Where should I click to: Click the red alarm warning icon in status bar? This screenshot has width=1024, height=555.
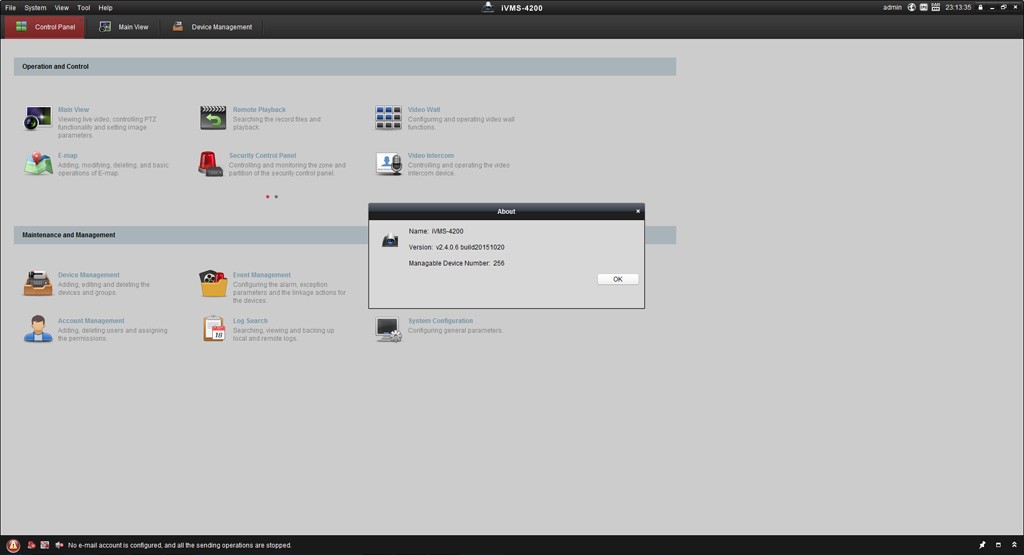13,545
